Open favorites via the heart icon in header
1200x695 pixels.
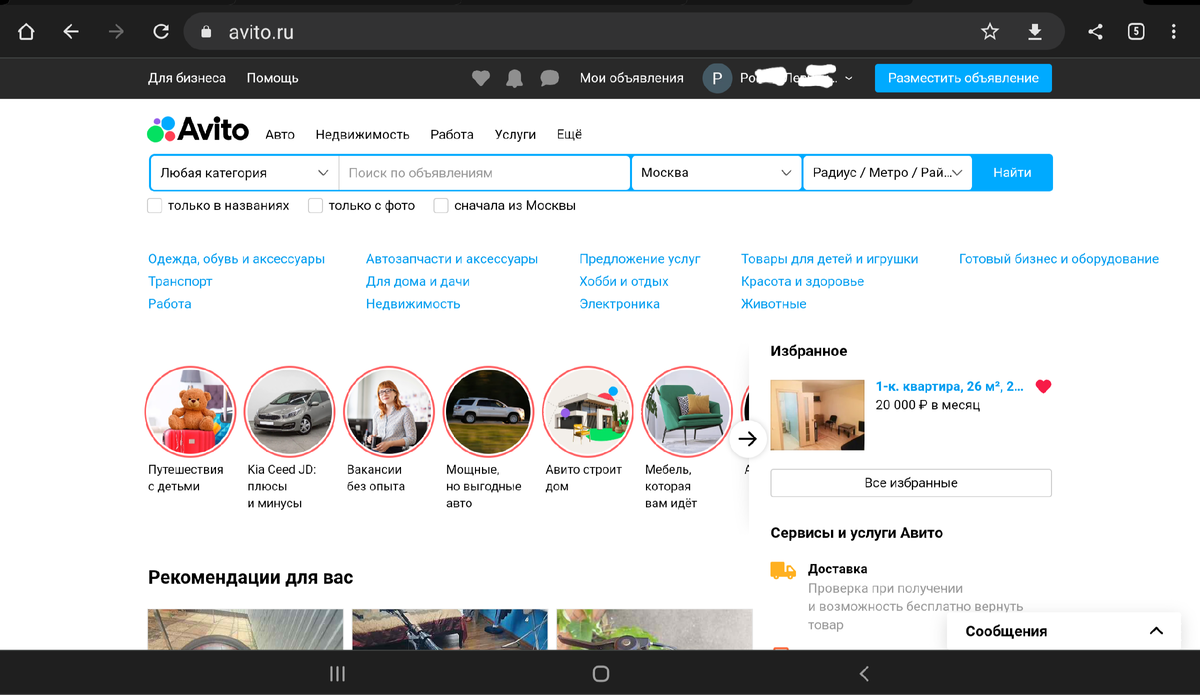(x=481, y=78)
